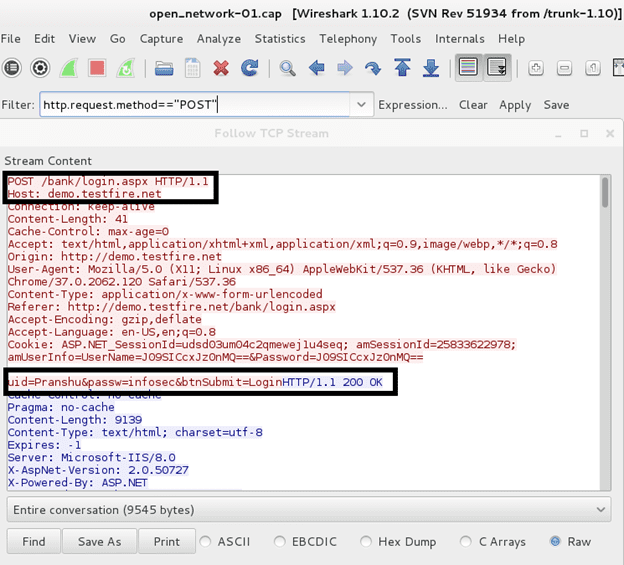This screenshot has width=624, height=565.
Task: Stop capture with the red square icon
Action: (97, 68)
